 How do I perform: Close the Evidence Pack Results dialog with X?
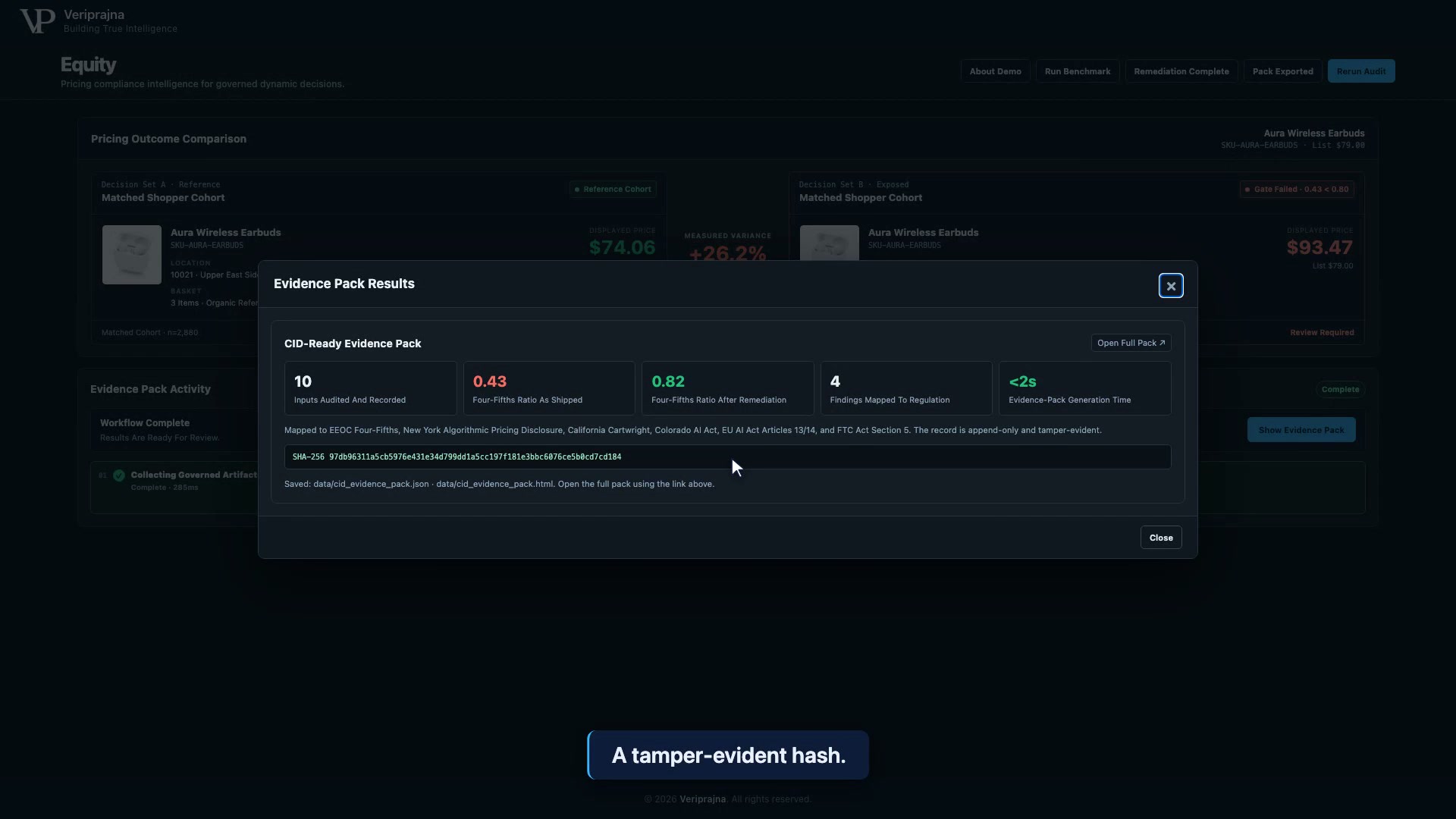point(1171,286)
